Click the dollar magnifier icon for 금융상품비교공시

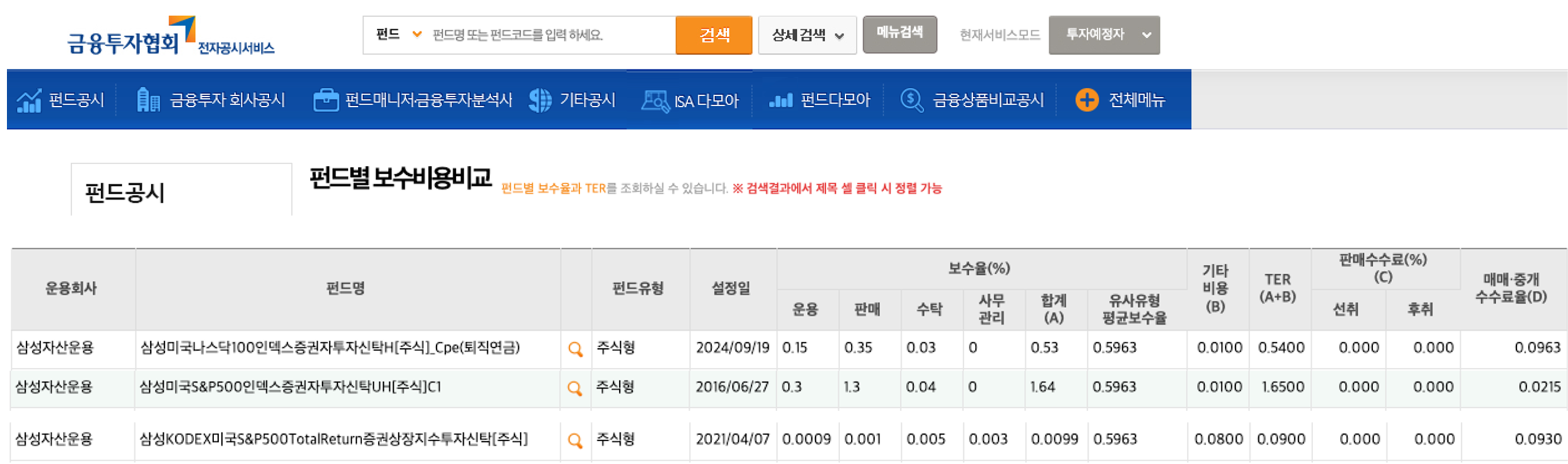click(912, 100)
